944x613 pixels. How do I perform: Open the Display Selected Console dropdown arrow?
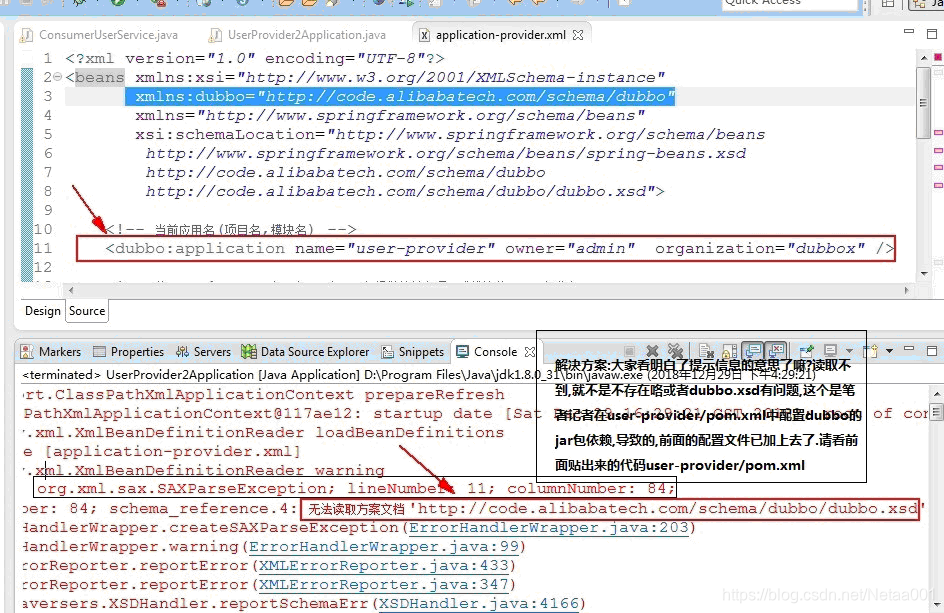click(x=849, y=350)
